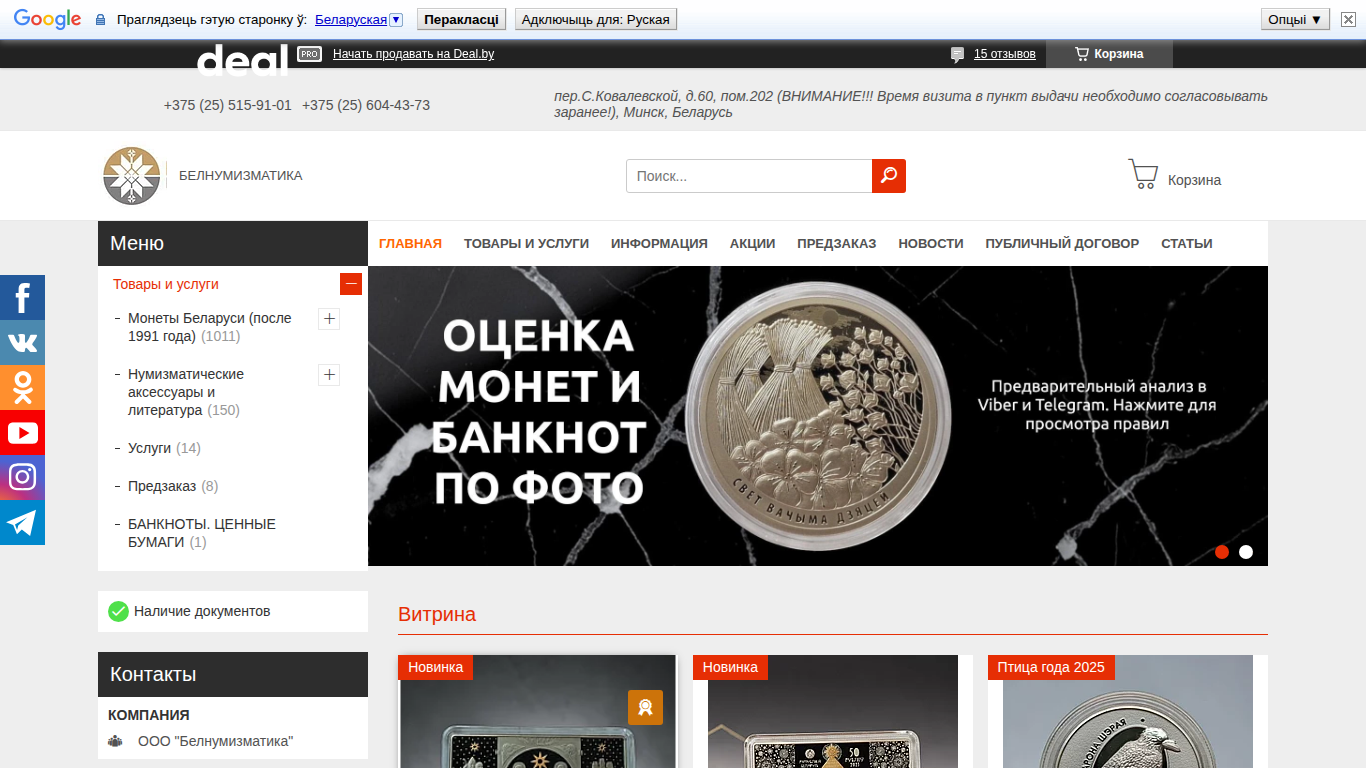
Task: Click the translate bar lock icon
Action: [x=100, y=20]
